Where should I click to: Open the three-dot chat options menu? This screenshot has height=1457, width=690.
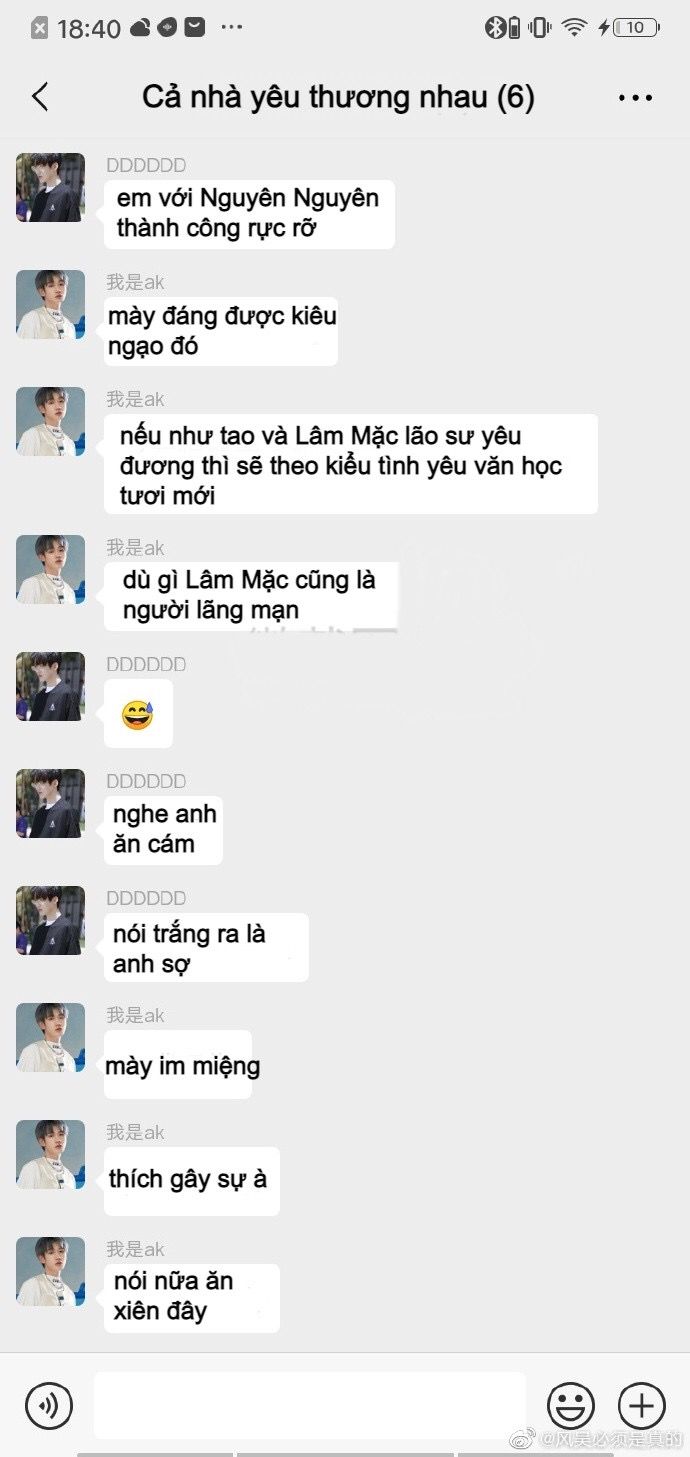coord(636,98)
